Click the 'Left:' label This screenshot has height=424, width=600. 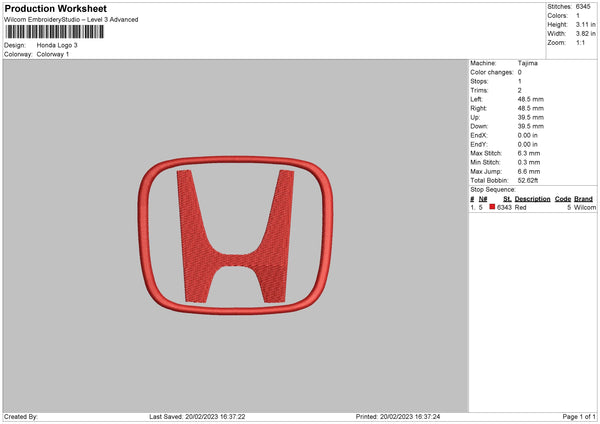pyautogui.click(x=476, y=99)
